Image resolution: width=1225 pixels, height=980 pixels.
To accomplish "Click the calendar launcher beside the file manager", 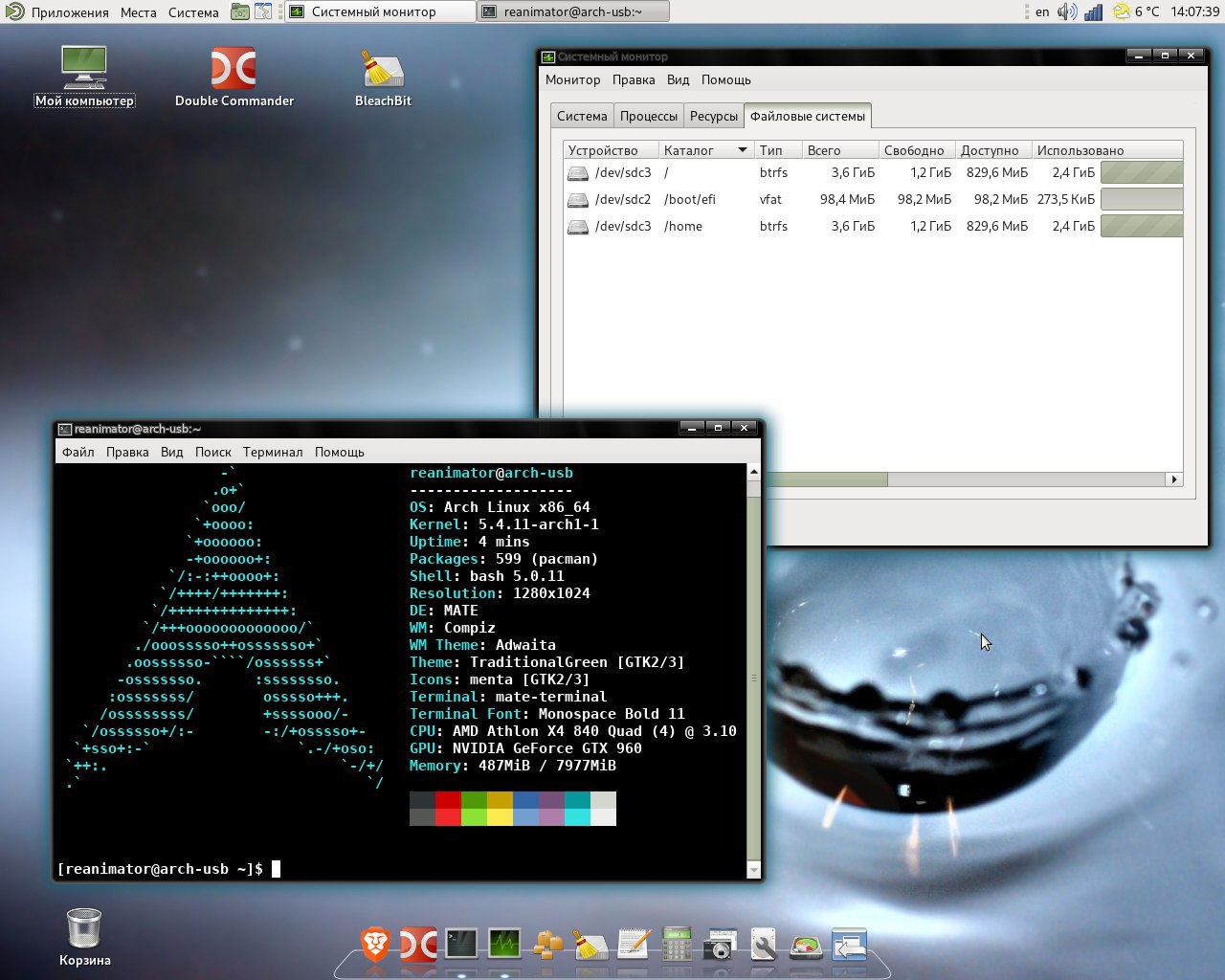I will click(263, 11).
